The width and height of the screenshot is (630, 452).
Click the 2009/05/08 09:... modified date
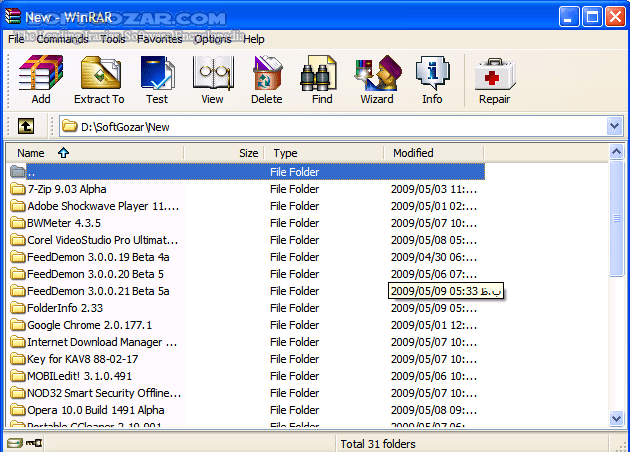click(x=434, y=410)
